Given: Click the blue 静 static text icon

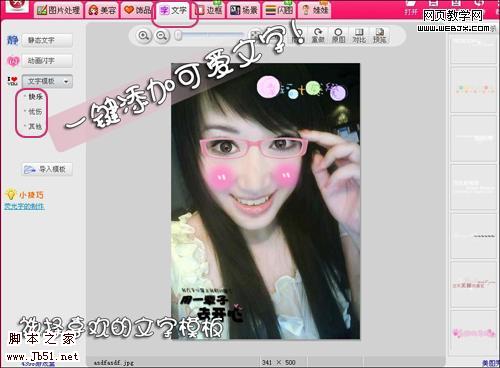Looking at the screenshot, I should [x=13, y=40].
